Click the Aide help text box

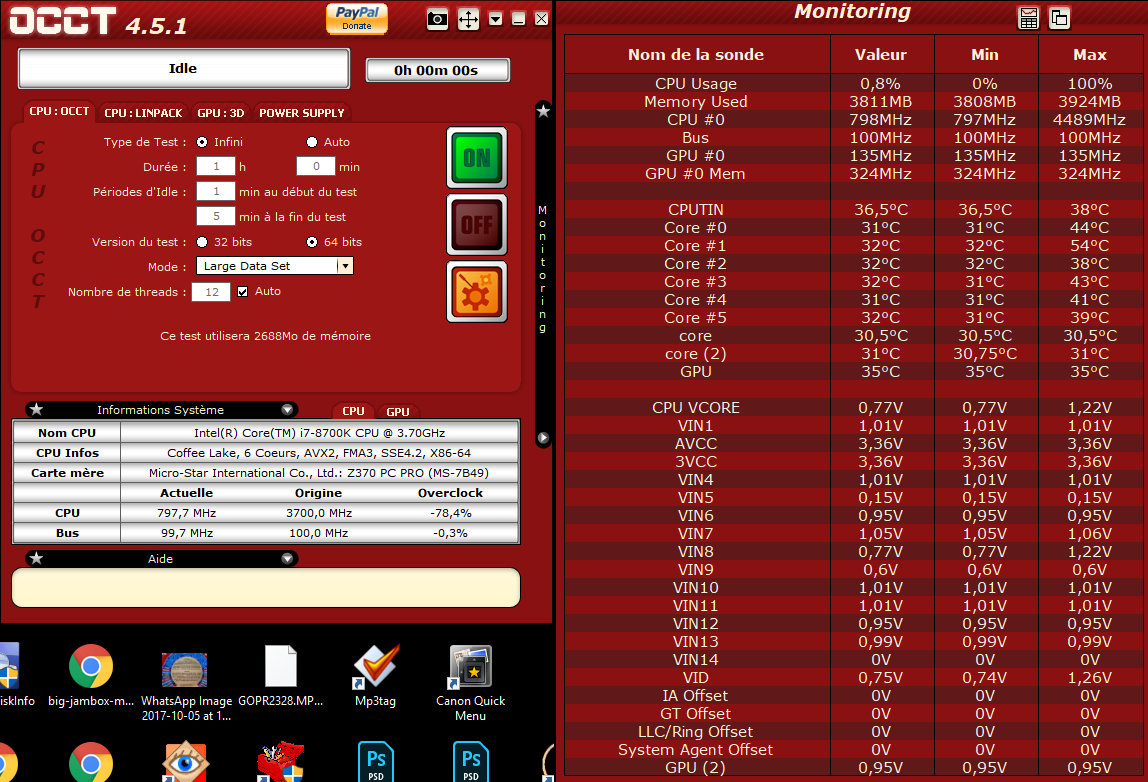266,587
